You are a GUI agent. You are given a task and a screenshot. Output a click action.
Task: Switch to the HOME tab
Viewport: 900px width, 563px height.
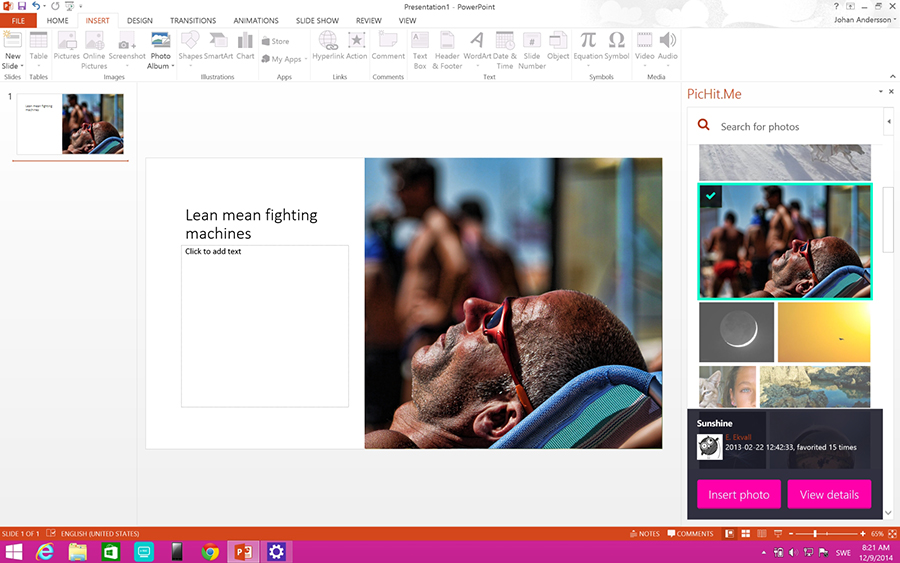(57, 21)
